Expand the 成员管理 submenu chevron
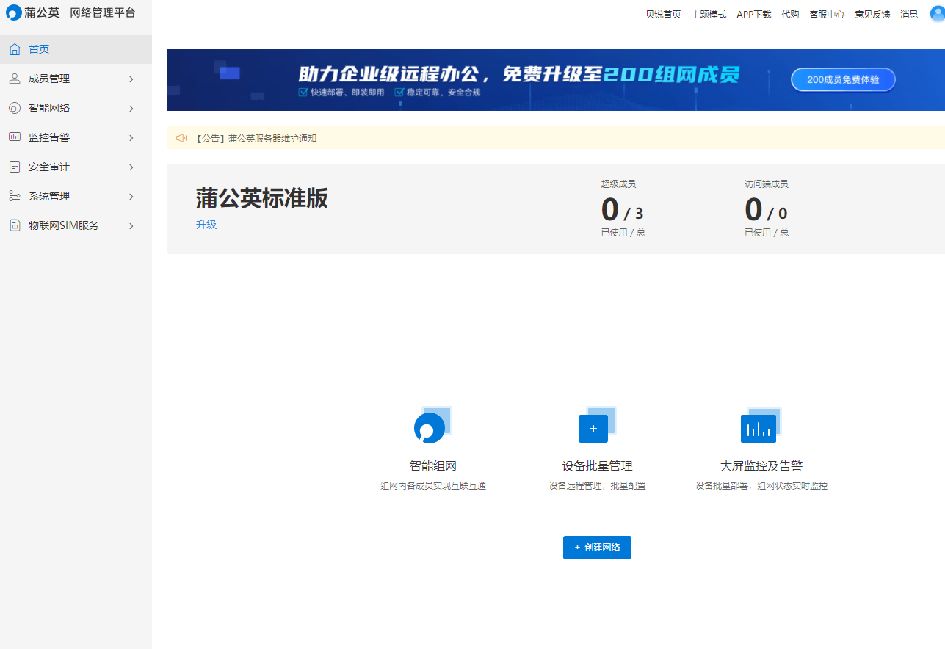Viewport: 945px width, 649px height. coord(131,79)
